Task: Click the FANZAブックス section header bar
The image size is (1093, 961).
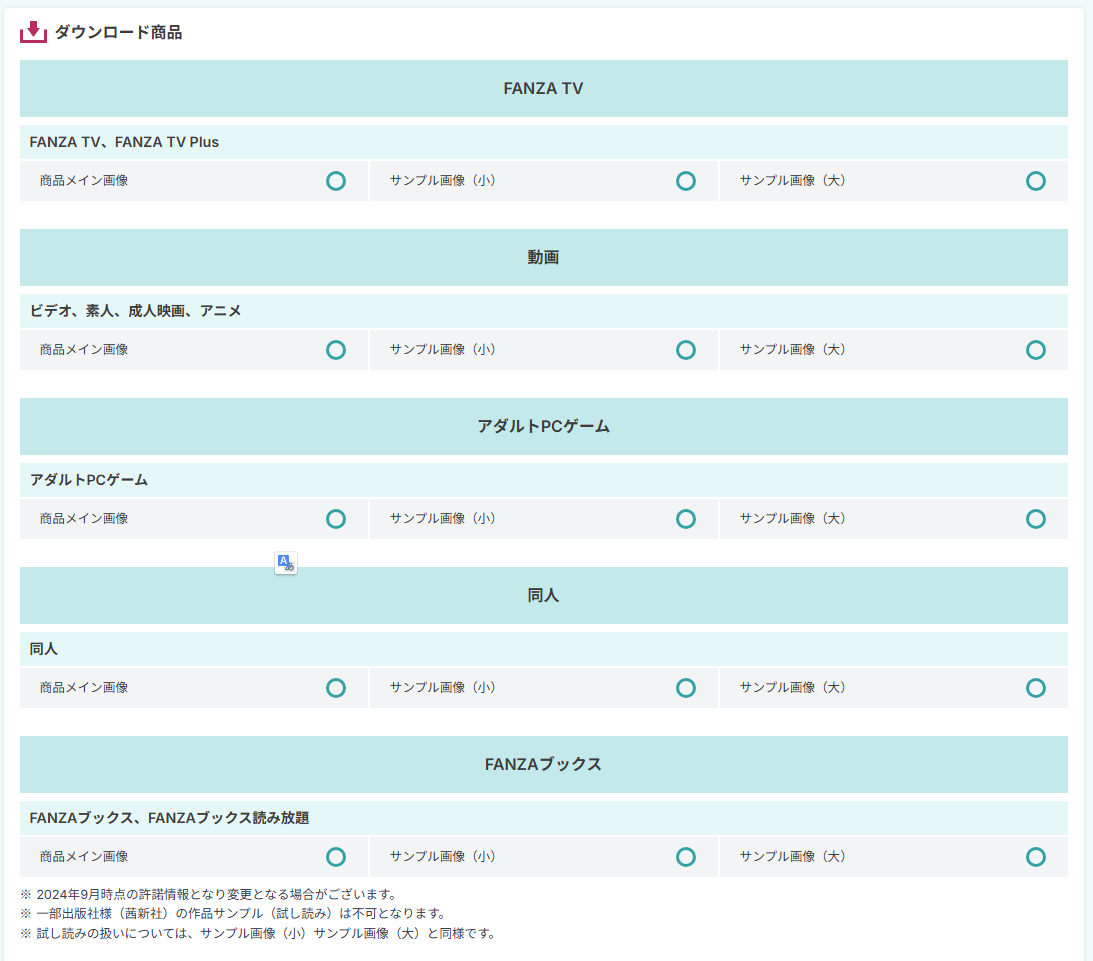Action: 543,765
